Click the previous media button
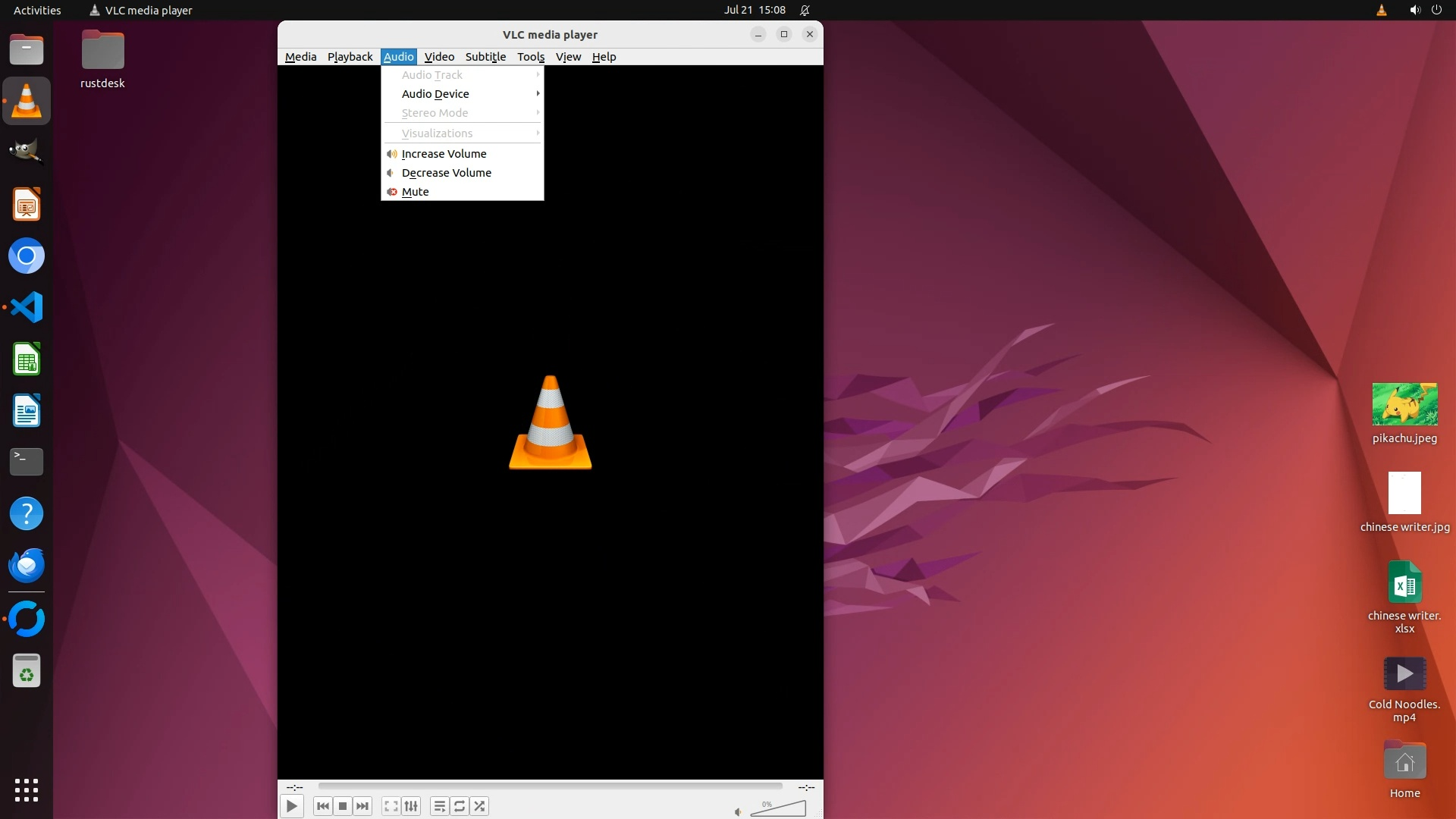 [322, 806]
